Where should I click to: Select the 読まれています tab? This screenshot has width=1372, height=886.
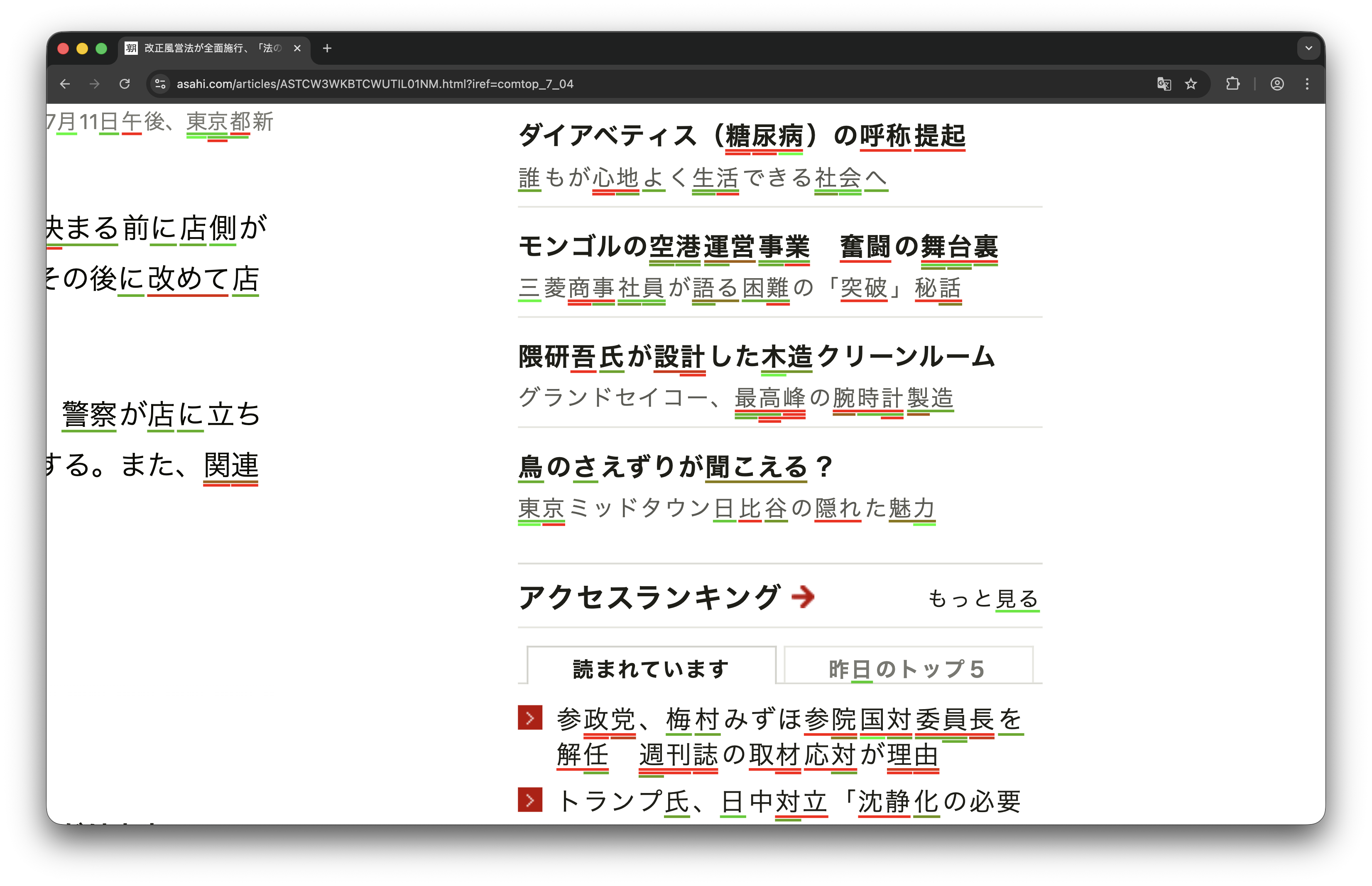pos(651,668)
